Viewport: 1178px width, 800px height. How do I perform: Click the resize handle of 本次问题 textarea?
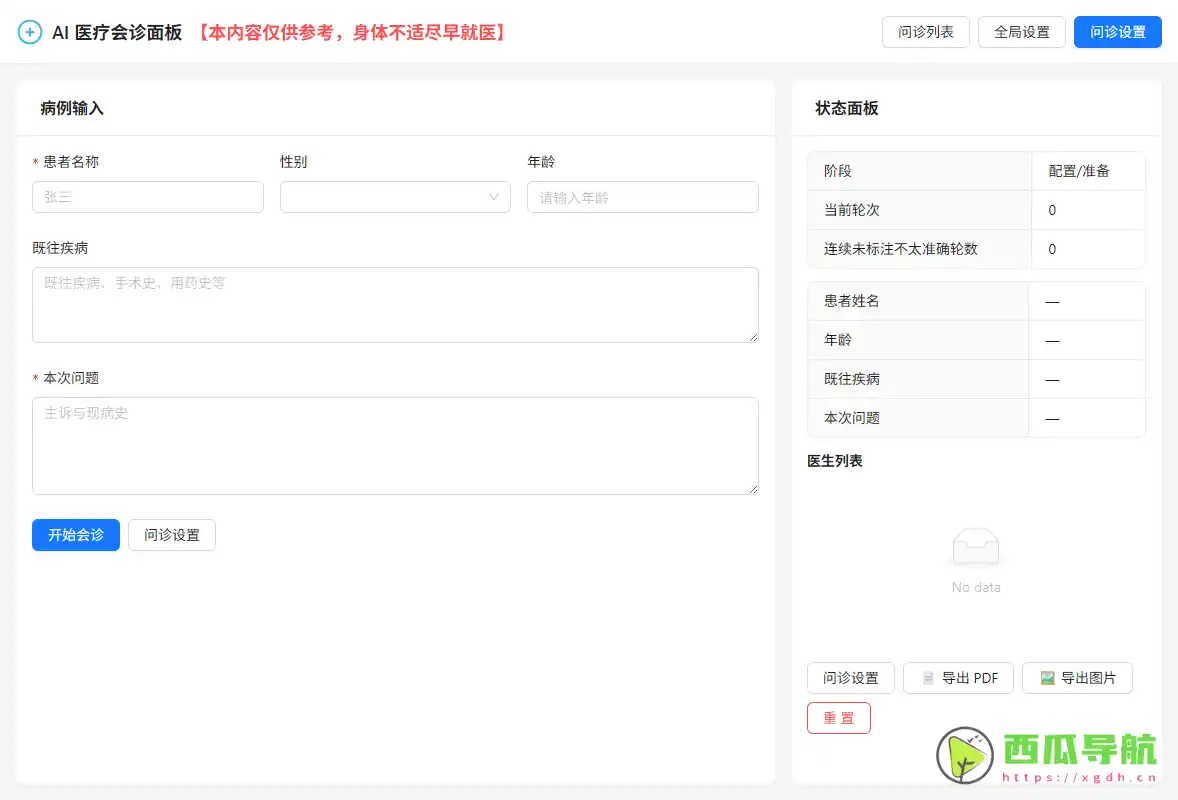(x=754, y=490)
